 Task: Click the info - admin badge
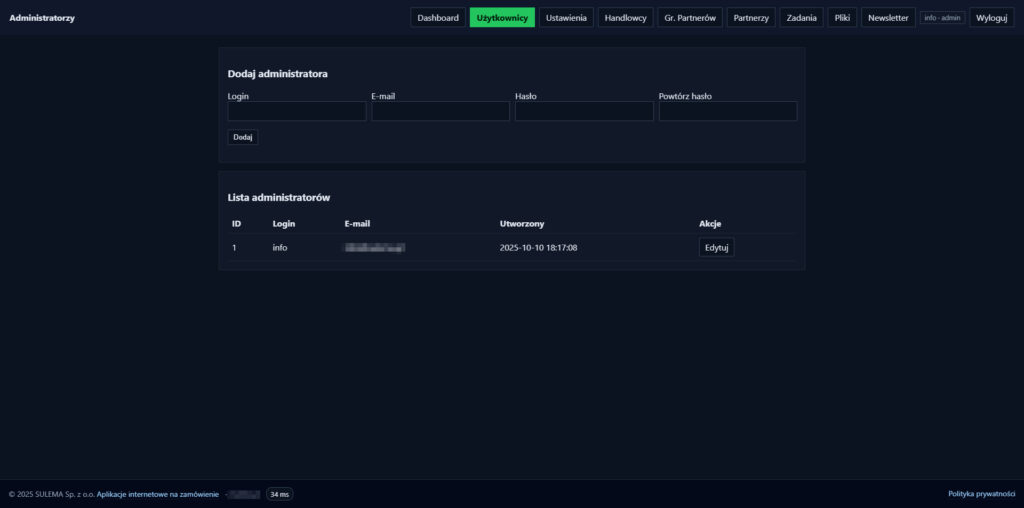pos(942,18)
